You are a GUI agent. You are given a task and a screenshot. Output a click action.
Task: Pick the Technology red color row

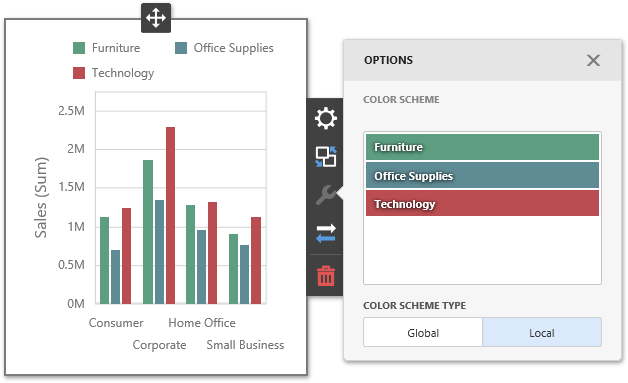pos(482,204)
